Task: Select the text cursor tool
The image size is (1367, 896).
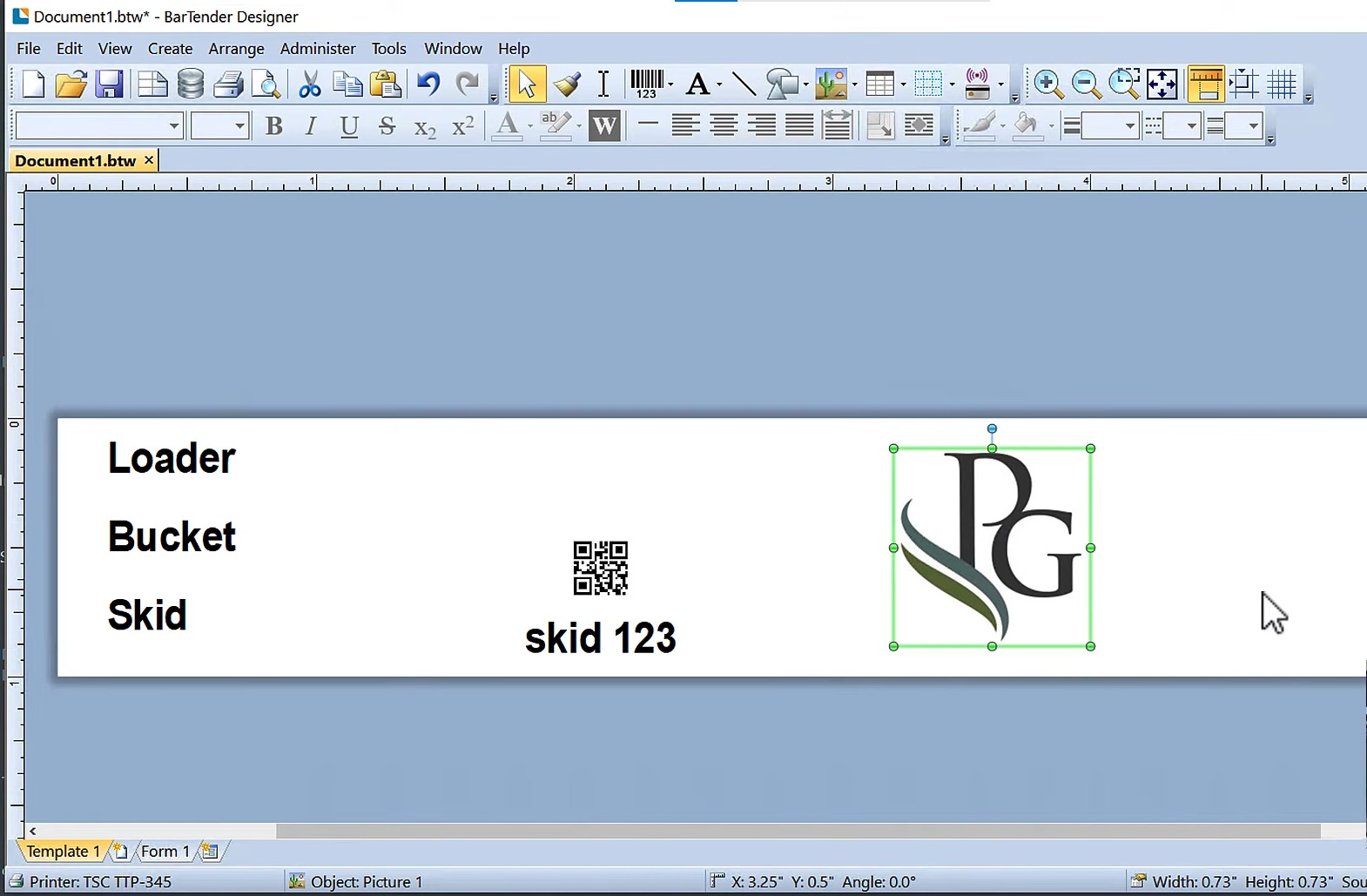Action: [x=603, y=84]
